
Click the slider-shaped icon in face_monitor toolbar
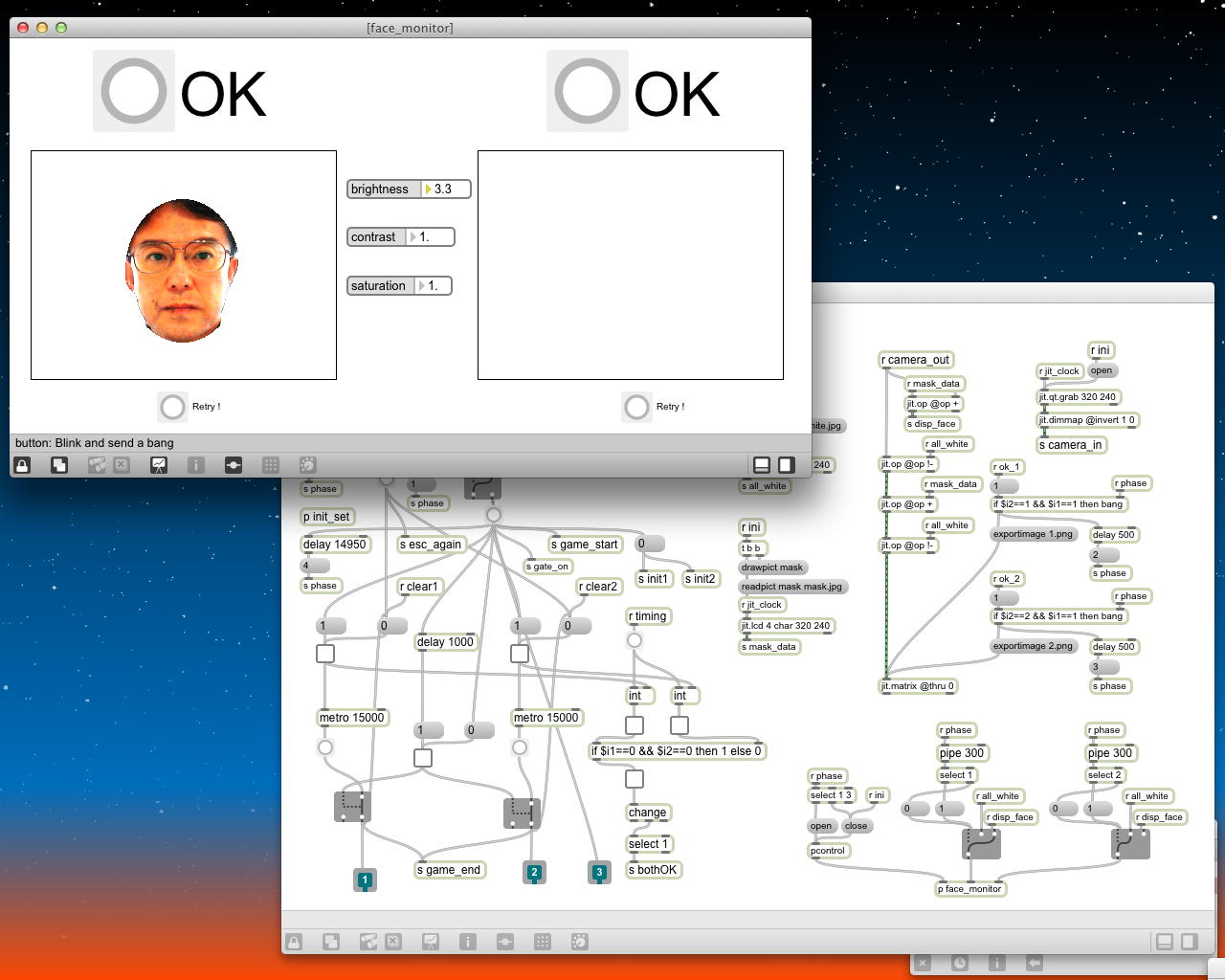(x=234, y=465)
